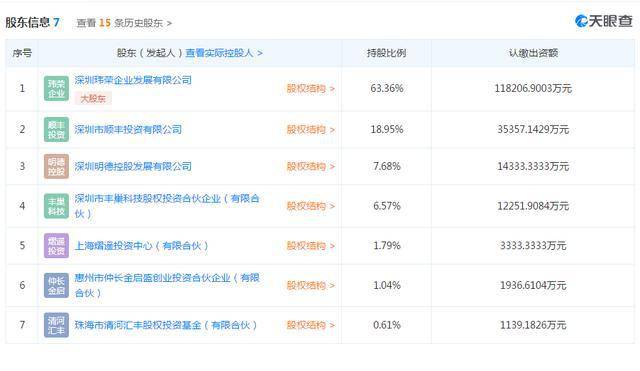Viewport: 640px width, 371px height.
Task: Click the 天眼查 logo at top right
Action: click(604, 21)
